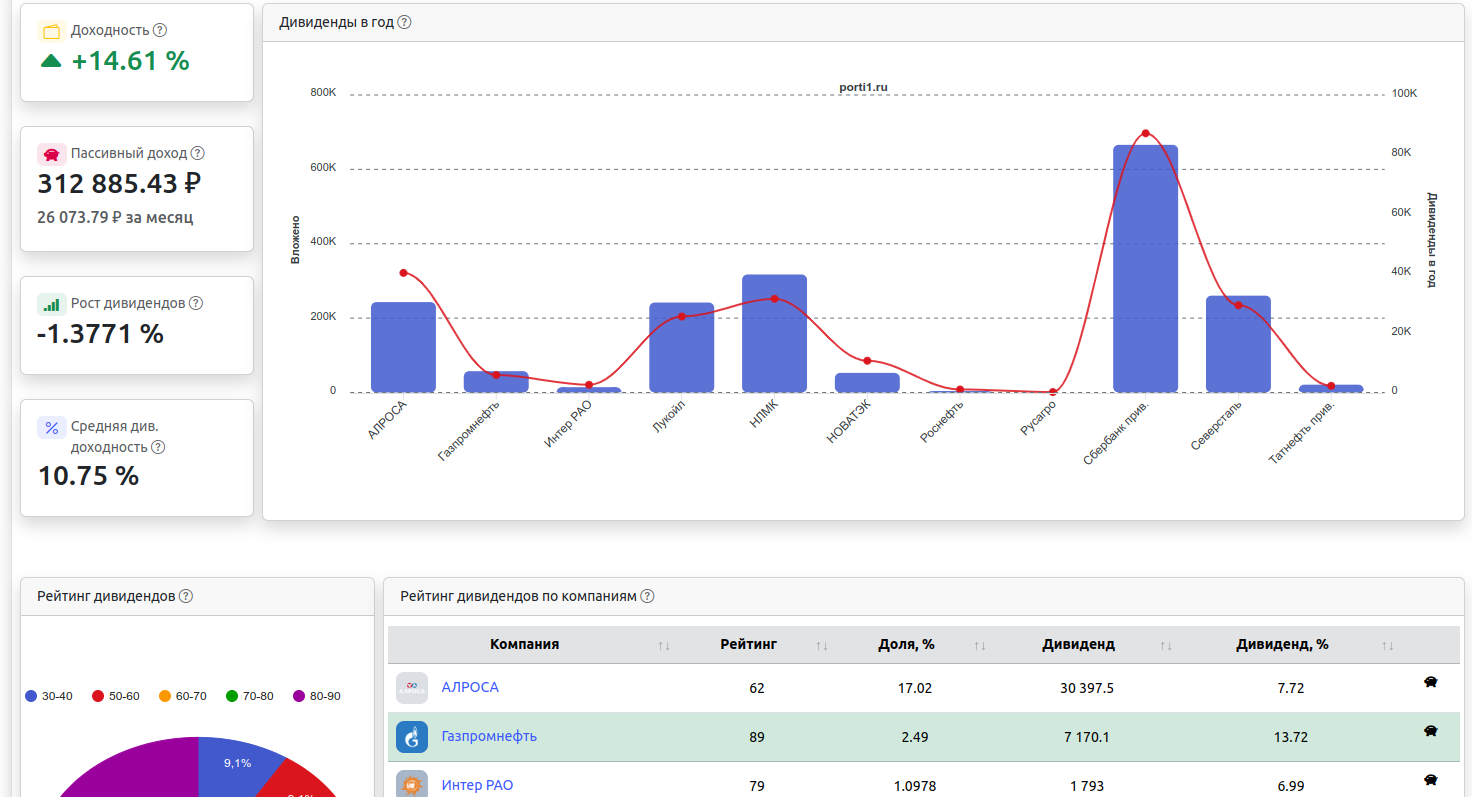Click the red dividend point above Сбербанк прив.
1472x797 pixels.
pyautogui.click(x=1145, y=133)
